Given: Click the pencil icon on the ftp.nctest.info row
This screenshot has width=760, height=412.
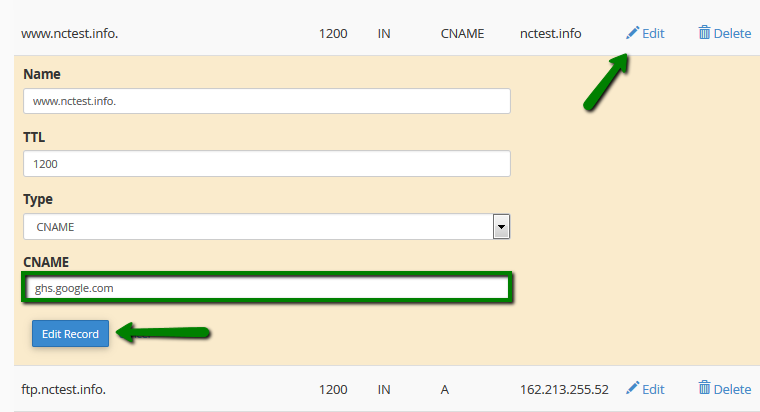Looking at the screenshot, I should tap(633, 388).
